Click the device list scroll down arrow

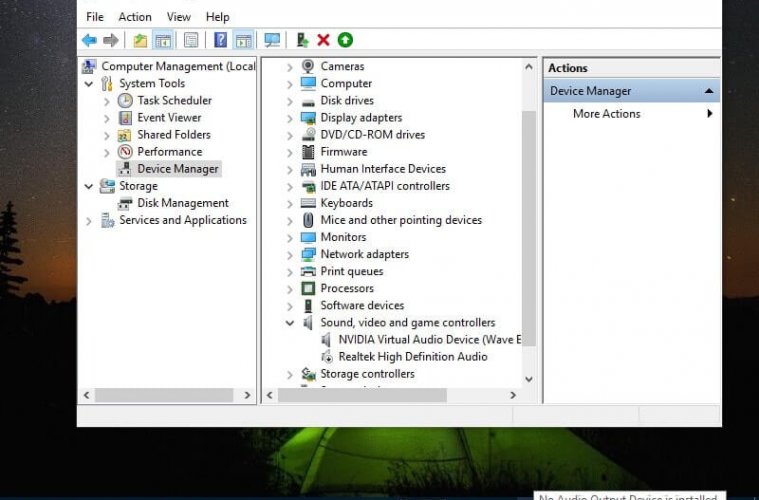tap(529, 379)
